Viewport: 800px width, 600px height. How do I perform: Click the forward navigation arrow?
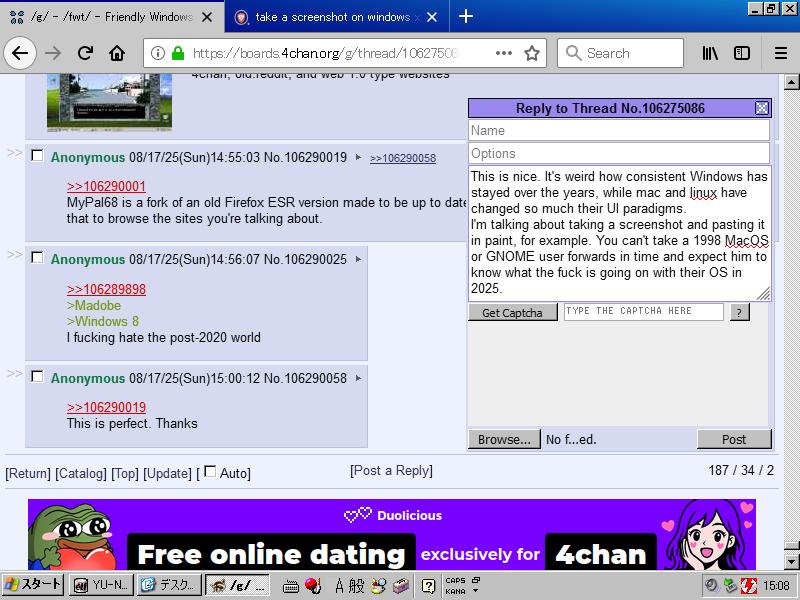coord(53,53)
